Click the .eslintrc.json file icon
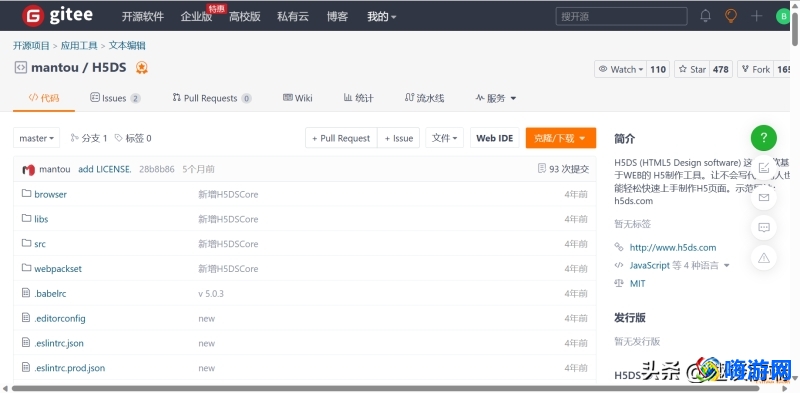The image size is (800, 393). [26, 342]
